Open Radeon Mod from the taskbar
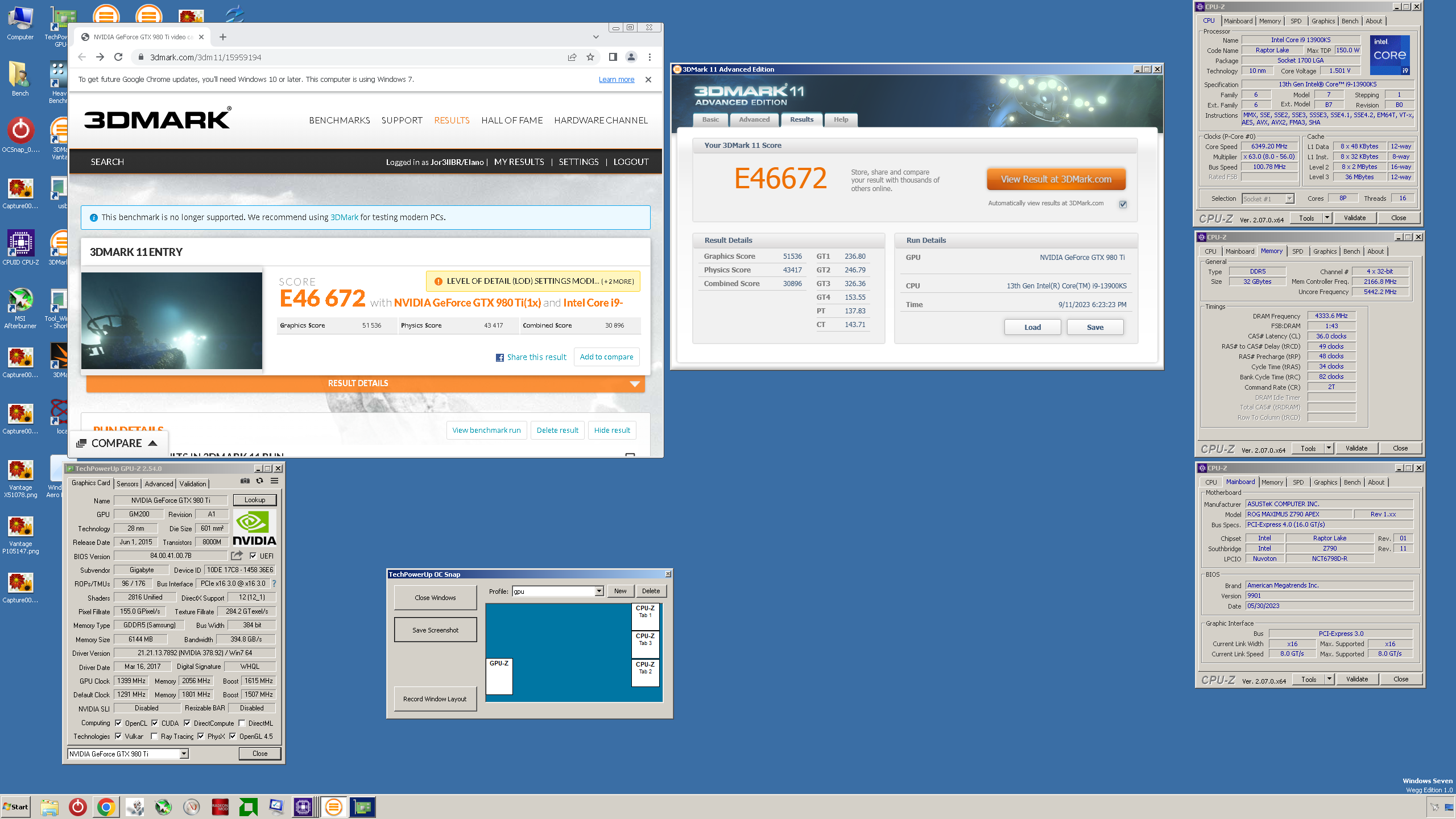This screenshot has width=1456, height=819. coord(220,807)
